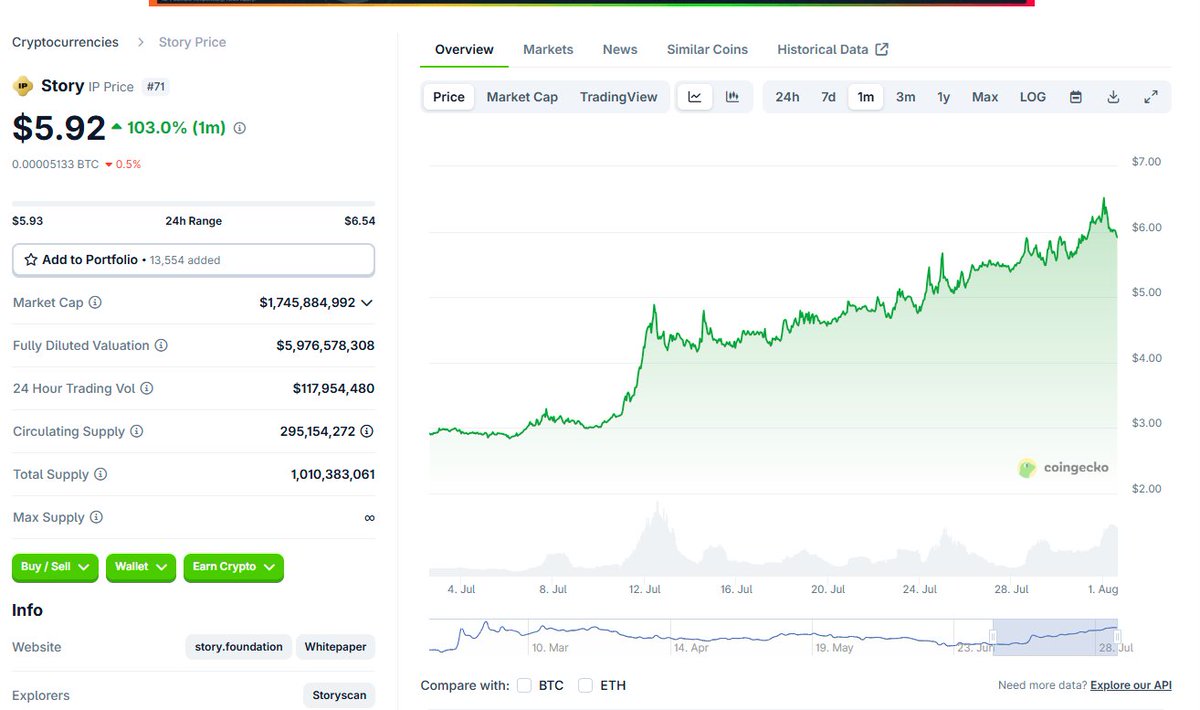
Task: Follow the Explore our API link
Action: (1131, 685)
